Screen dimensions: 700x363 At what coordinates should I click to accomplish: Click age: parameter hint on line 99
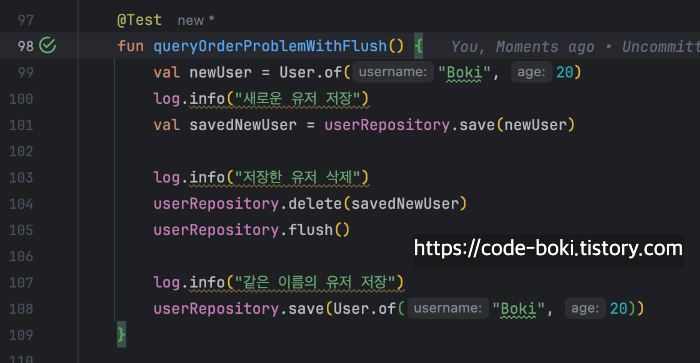click(531, 72)
